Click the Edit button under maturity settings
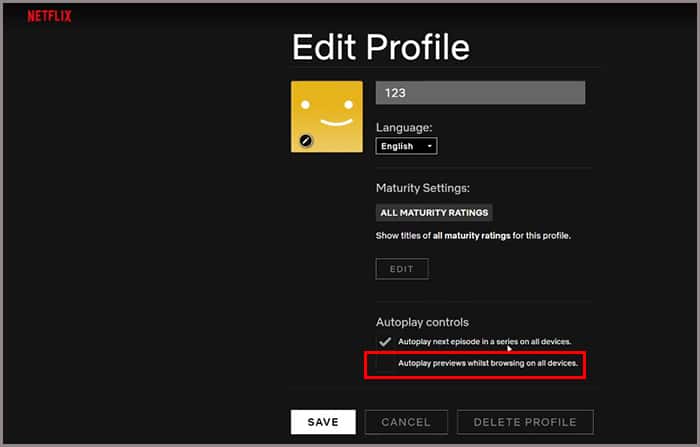Viewport: 700px width, 447px height. 402,269
